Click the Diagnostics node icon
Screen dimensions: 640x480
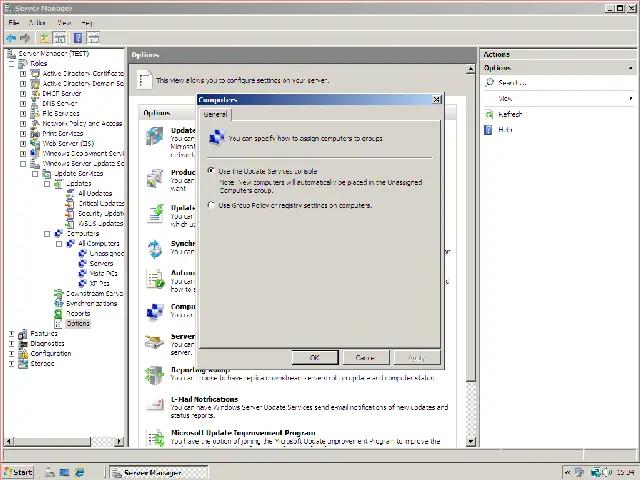(23, 343)
